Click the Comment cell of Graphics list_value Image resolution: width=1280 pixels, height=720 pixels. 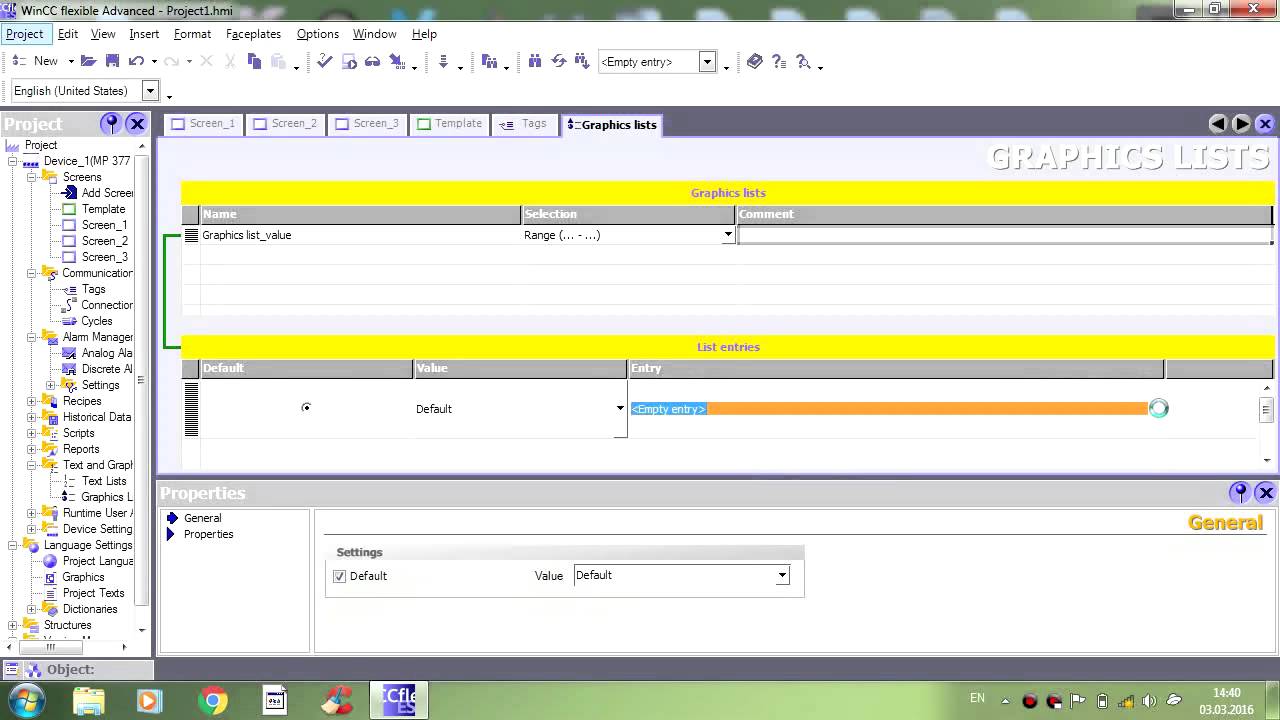(1004, 235)
